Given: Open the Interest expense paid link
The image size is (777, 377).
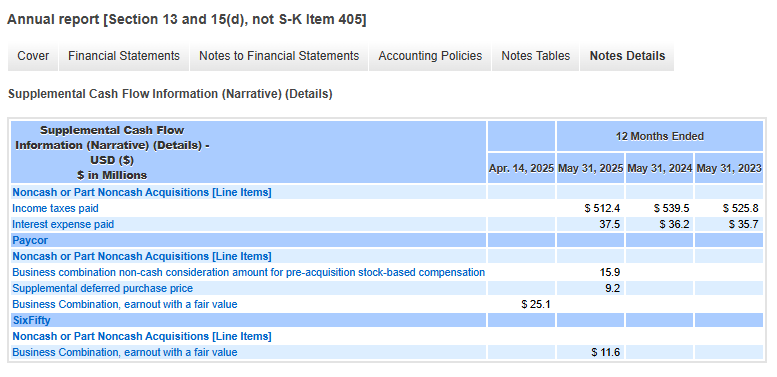Looking at the screenshot, I should (63, 224).
